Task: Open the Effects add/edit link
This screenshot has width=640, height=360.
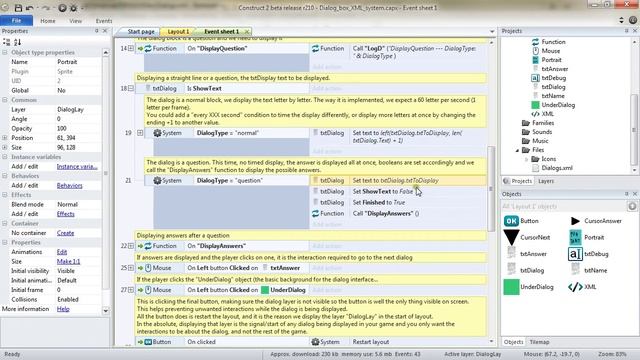Action: [65, 214]
